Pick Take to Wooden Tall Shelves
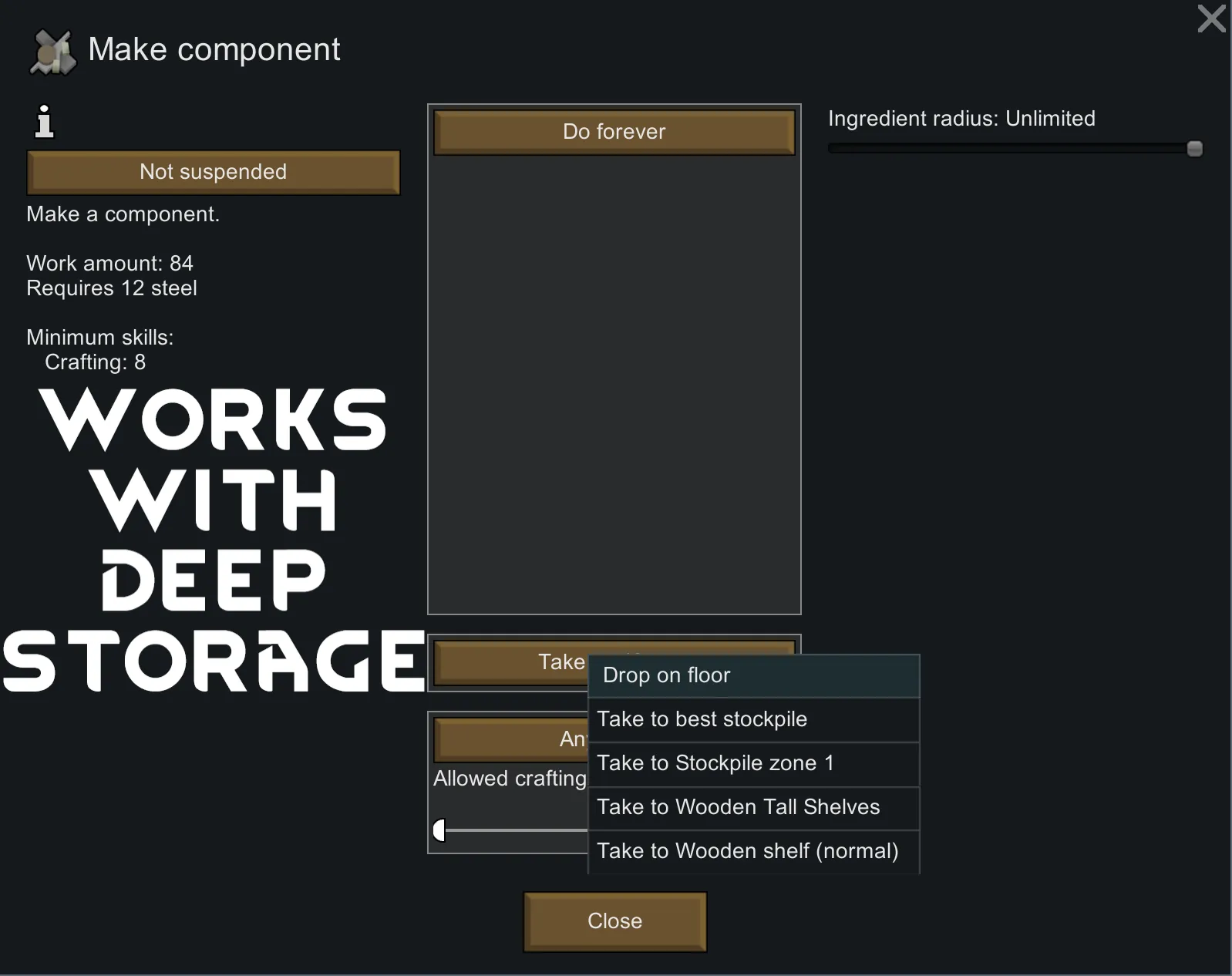The image size is (1232, 976). (x=753, y=807)
